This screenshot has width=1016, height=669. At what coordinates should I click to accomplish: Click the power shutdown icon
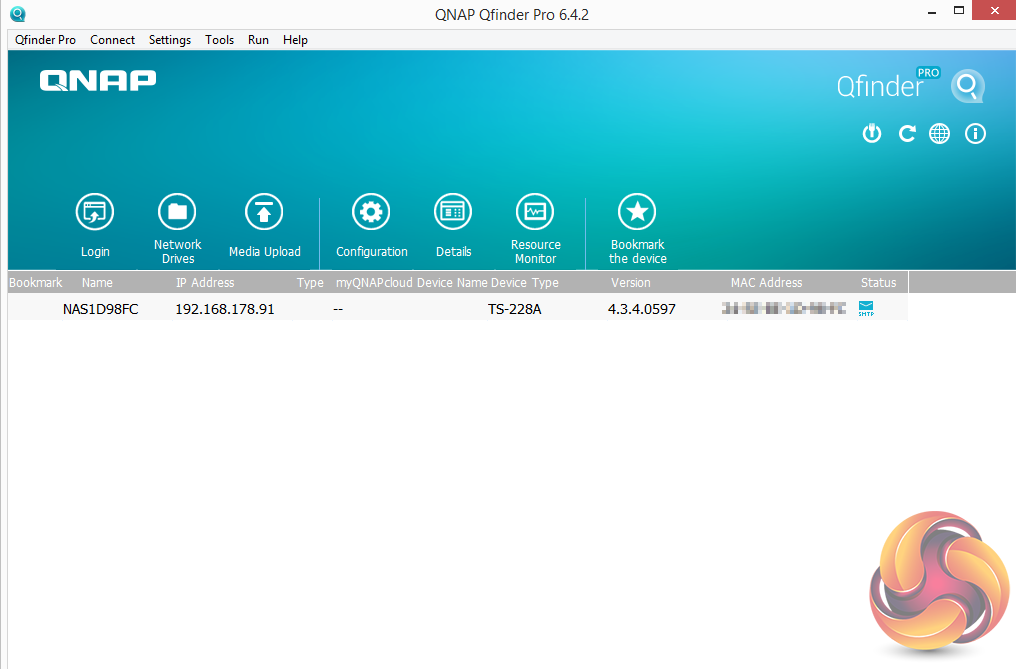pos(872,134)
